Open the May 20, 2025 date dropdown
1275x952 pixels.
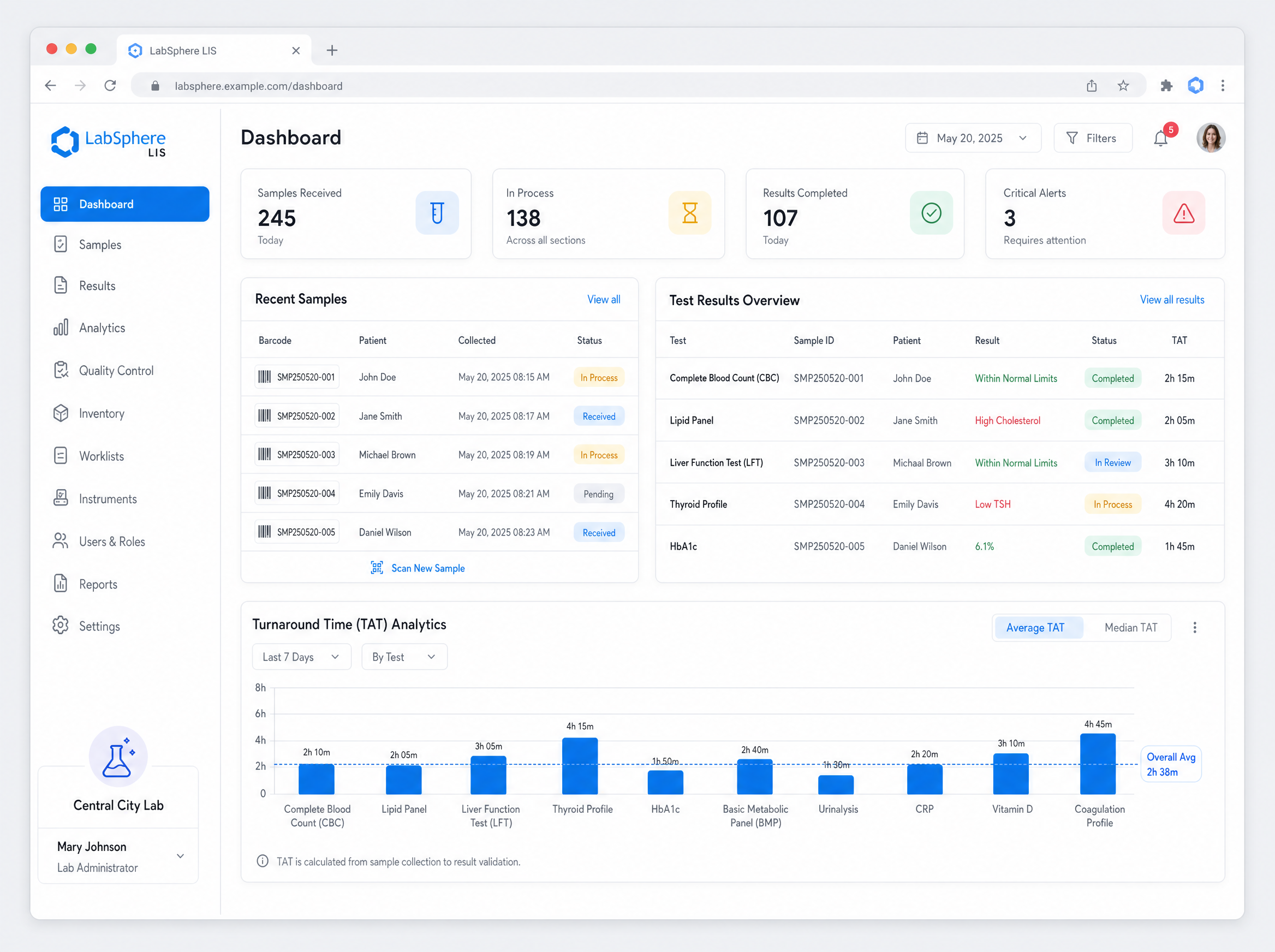click(x=973, y=138)
